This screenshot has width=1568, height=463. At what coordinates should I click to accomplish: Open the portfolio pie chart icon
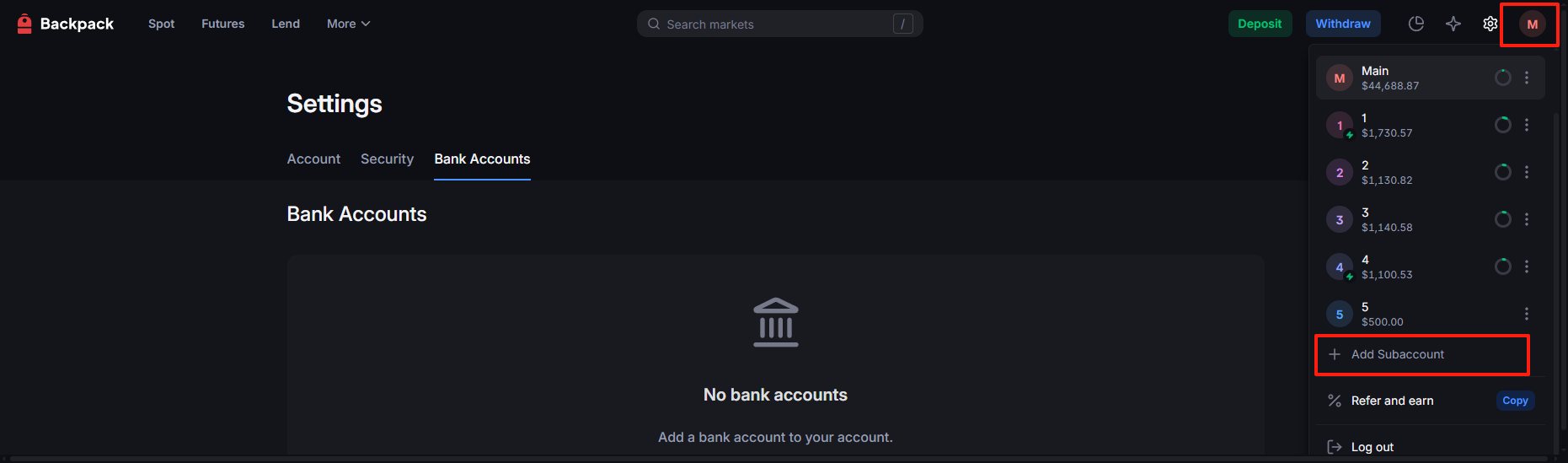[1416, 24]
